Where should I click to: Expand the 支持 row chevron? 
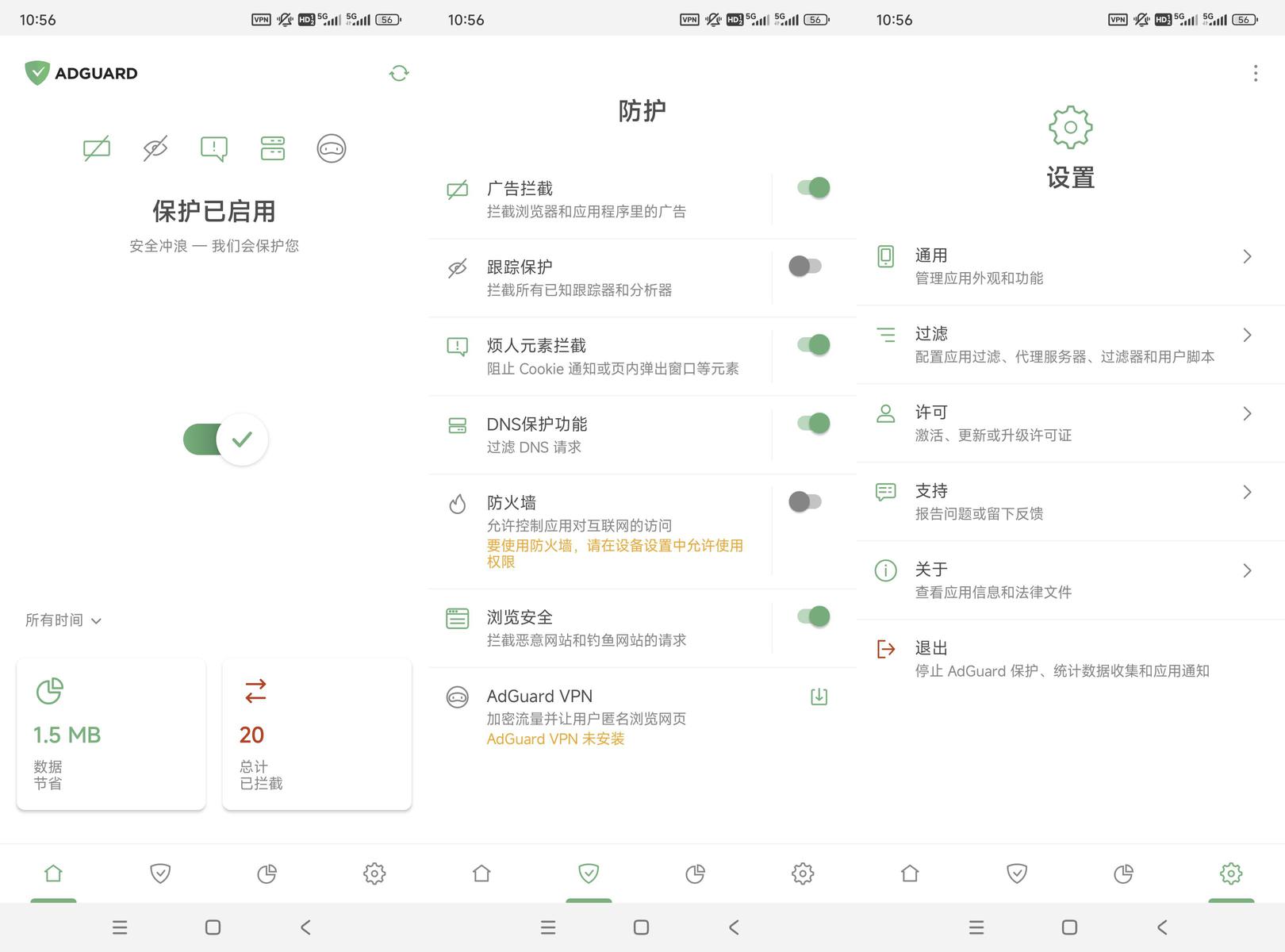(1247, 492)
